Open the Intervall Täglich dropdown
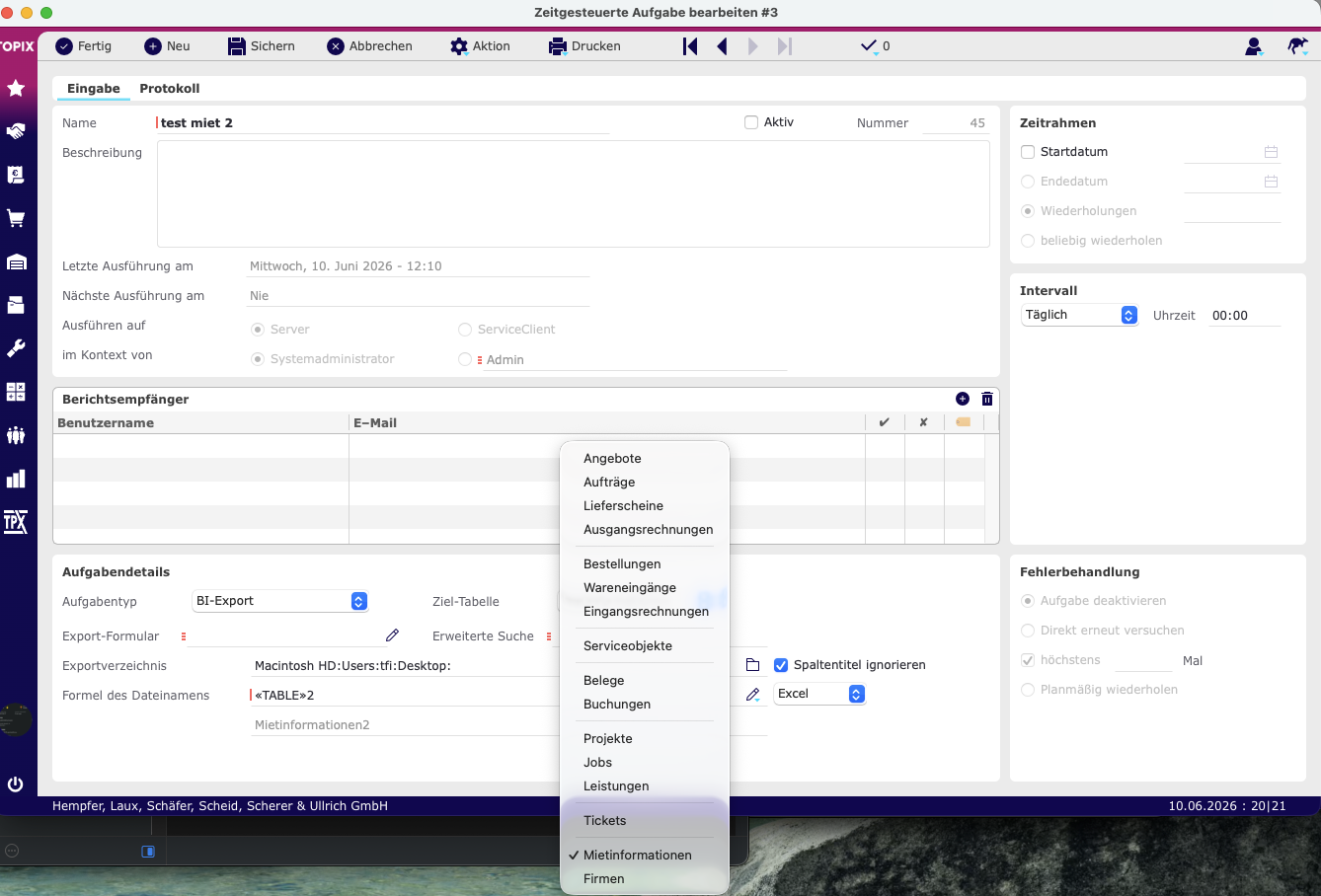The width and height of the screenshot is (1321, 896). click(1079, 315)
